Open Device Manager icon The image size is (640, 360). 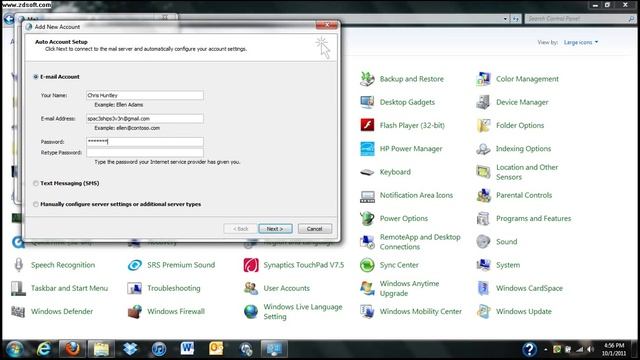[483, 102]
